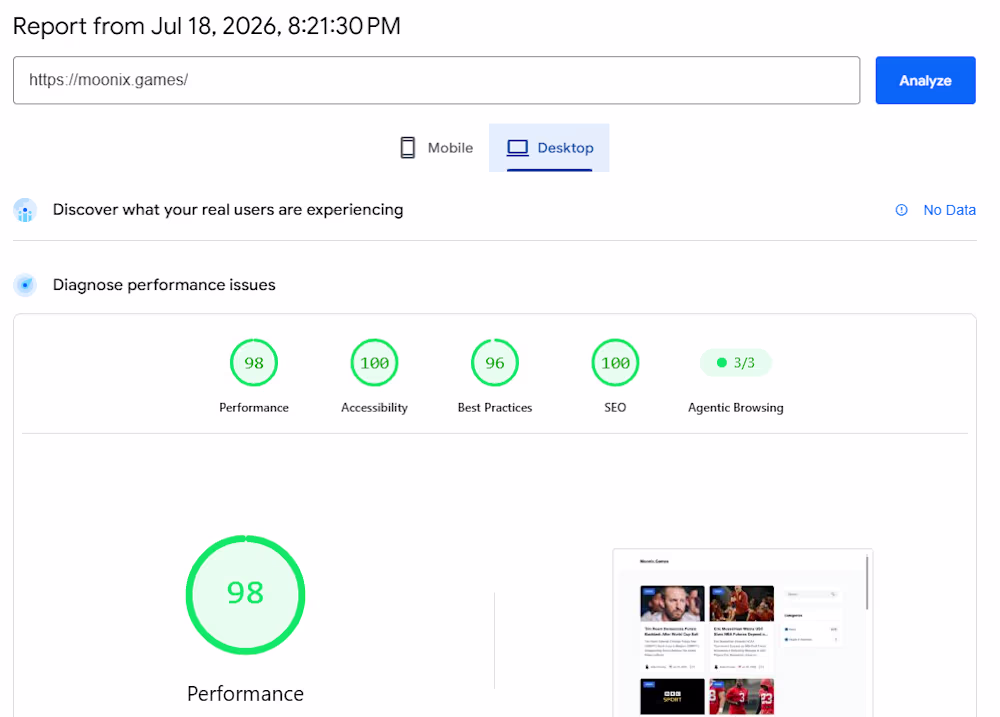Click the real users experience section icon
Image resolution: width=1000 pixels, height=717 pixels.
pyautogui.click(x=26, y=210)
